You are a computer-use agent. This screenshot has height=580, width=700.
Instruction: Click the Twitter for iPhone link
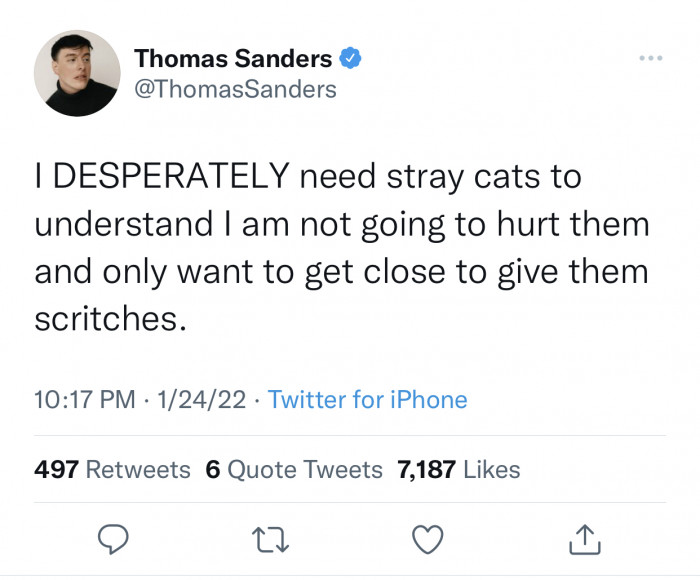(x=368, y=400)
